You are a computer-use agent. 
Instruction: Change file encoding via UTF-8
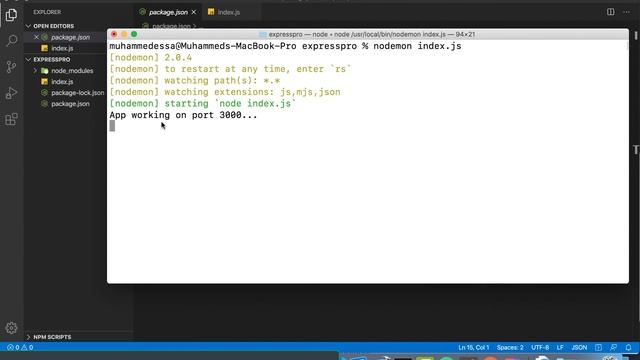(x=540, y=347)
